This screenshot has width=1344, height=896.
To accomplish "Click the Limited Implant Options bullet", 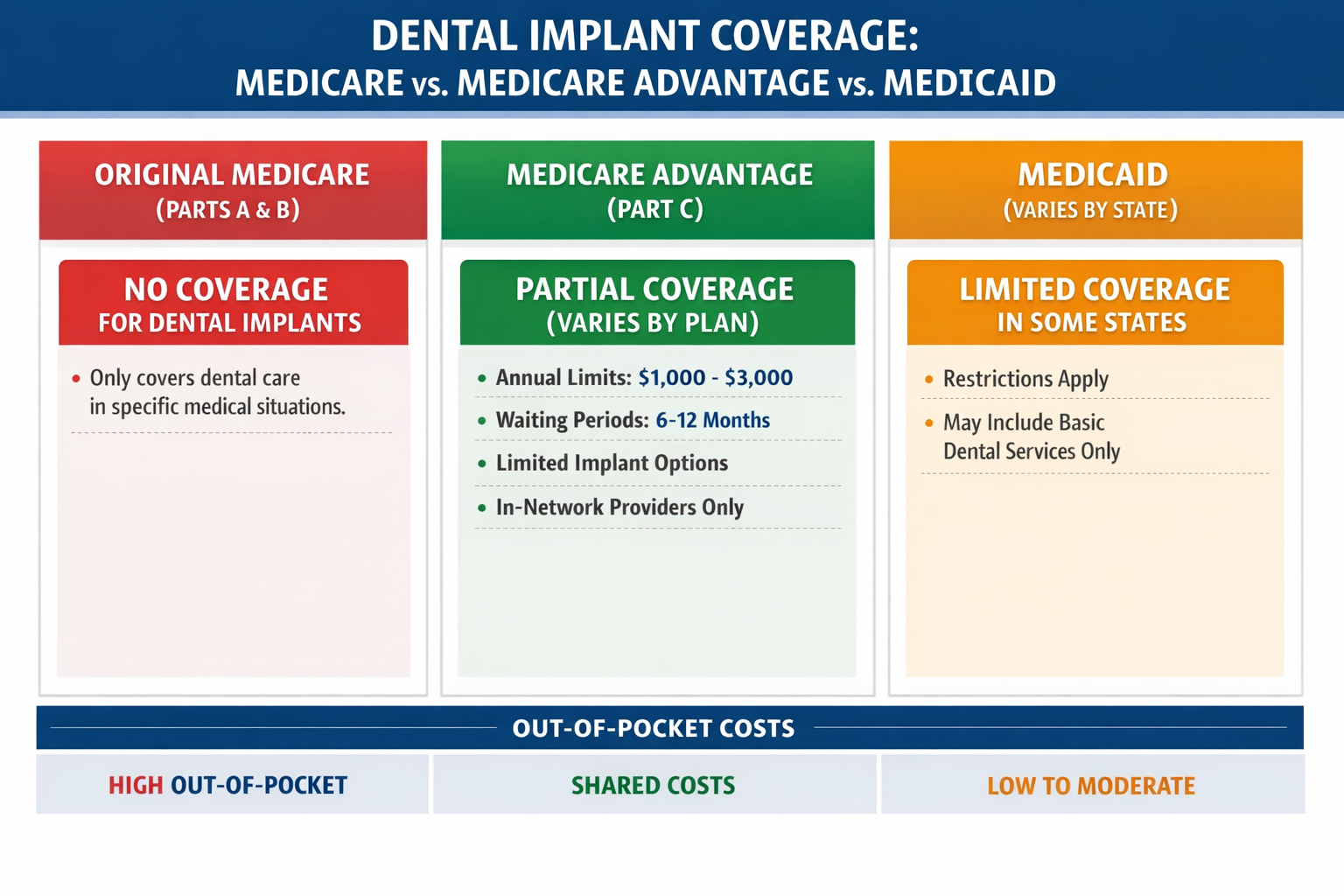I will coord(611,463).
